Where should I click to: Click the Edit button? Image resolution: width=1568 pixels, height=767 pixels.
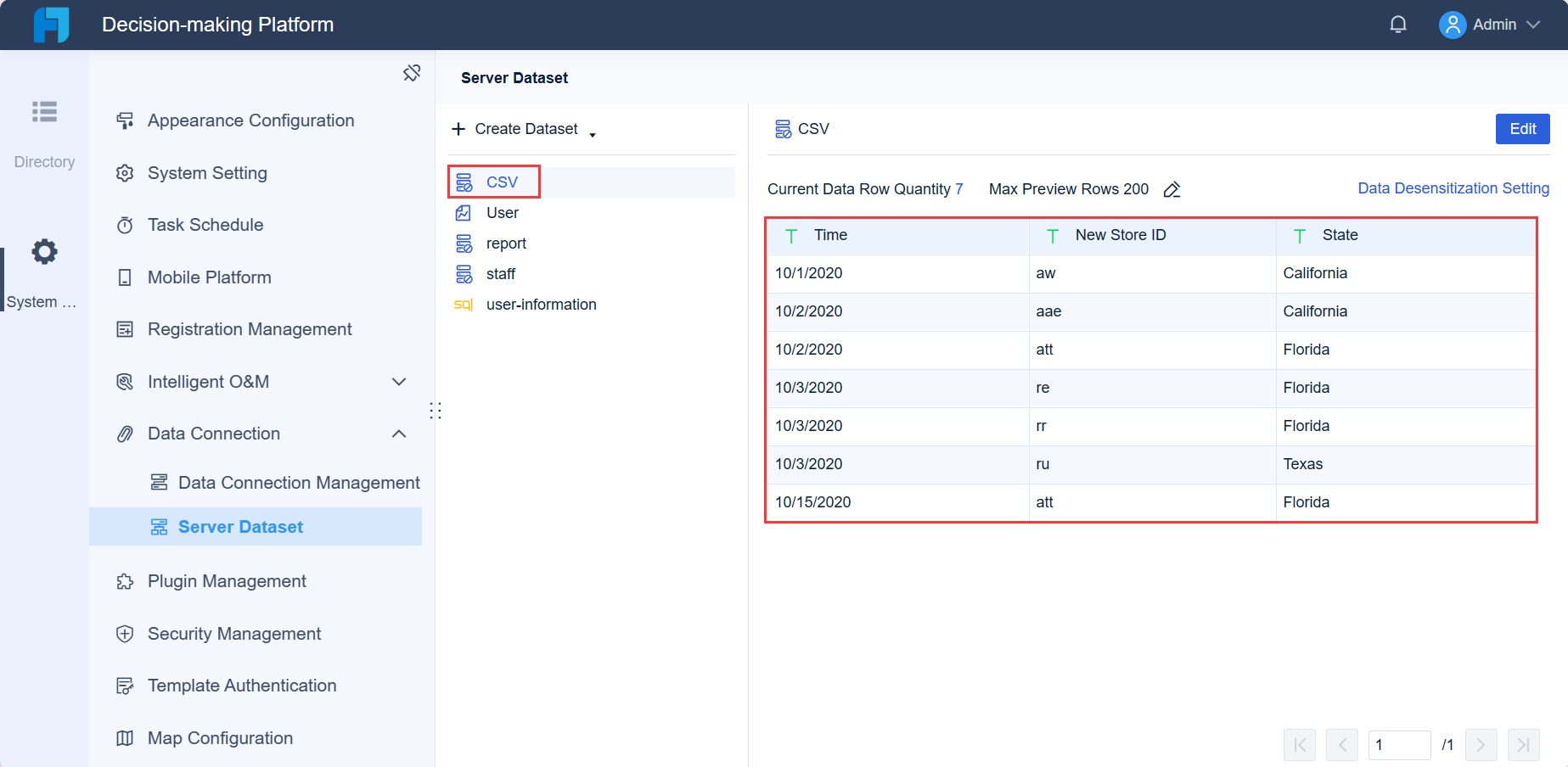pyautogui.click(x=1522, y=129)
